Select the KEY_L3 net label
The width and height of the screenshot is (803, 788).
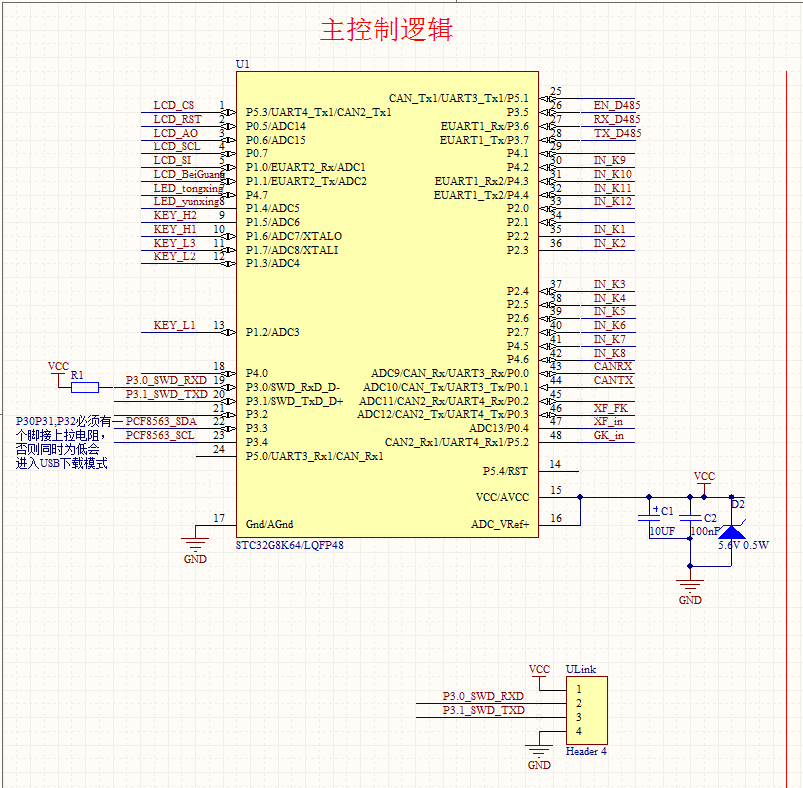coord(174,243)
